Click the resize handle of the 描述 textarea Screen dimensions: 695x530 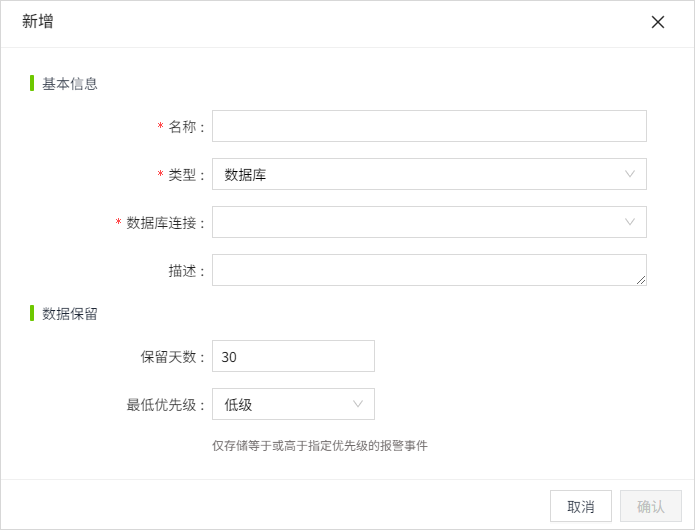coord(641,280)
